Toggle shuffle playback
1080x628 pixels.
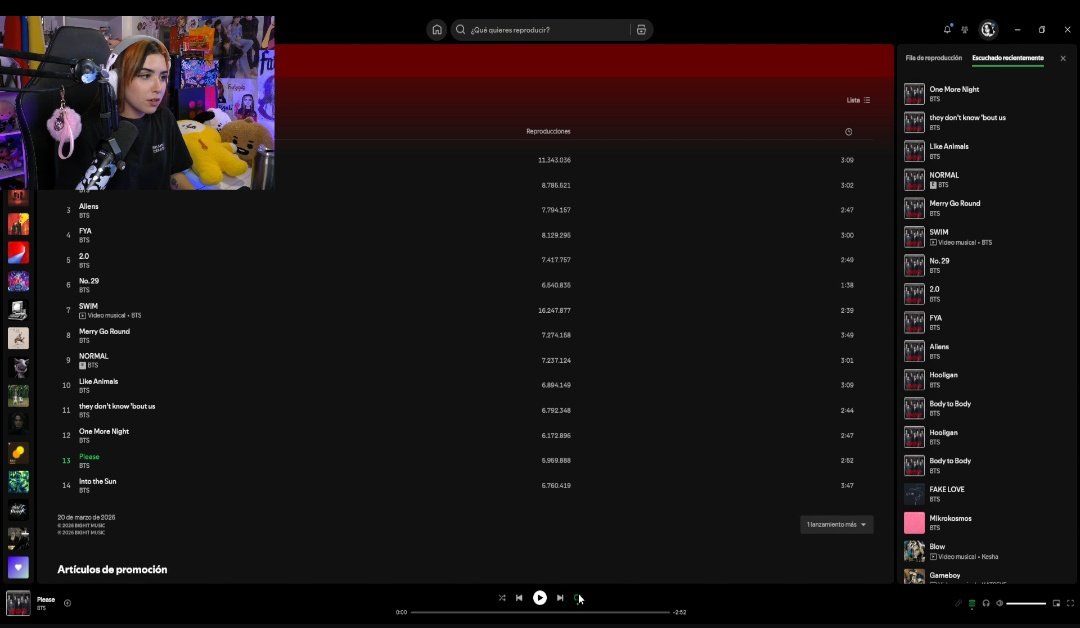[x=502, y=598]
